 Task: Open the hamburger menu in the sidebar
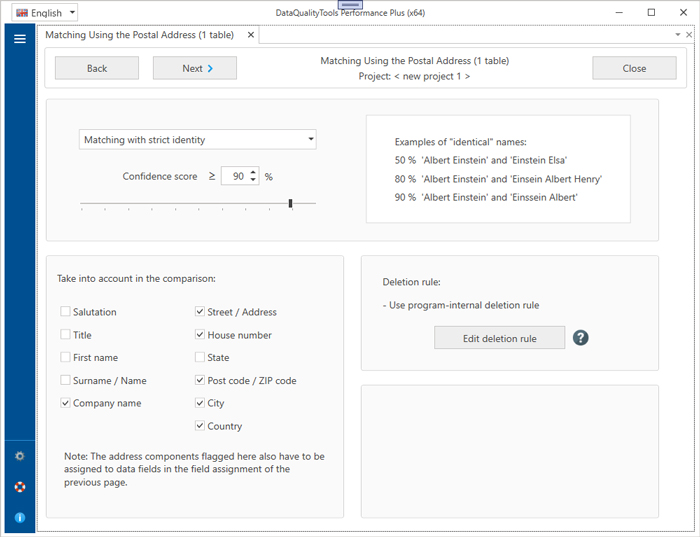(x=19, y=39)
